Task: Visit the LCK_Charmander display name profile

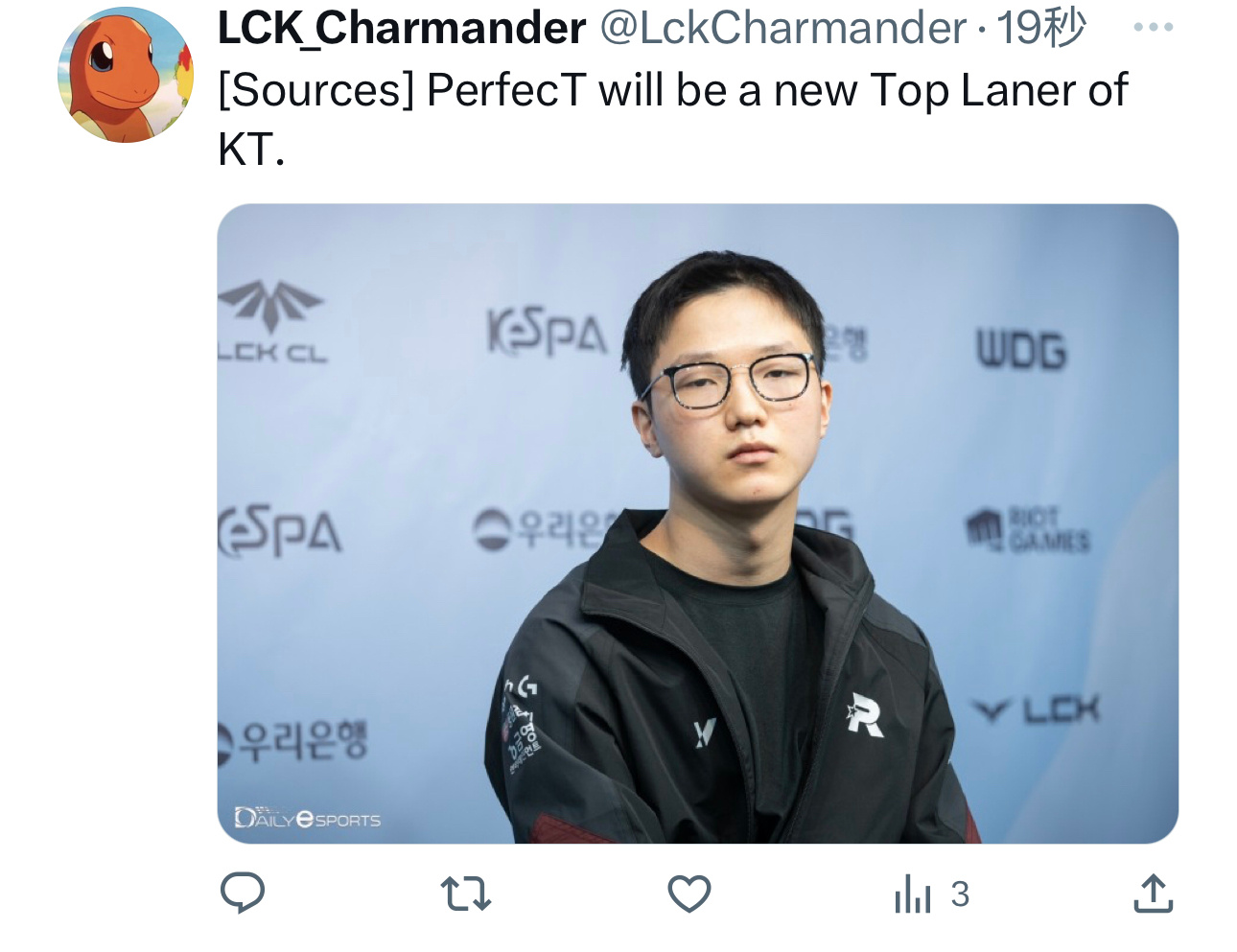Action: 402,28
